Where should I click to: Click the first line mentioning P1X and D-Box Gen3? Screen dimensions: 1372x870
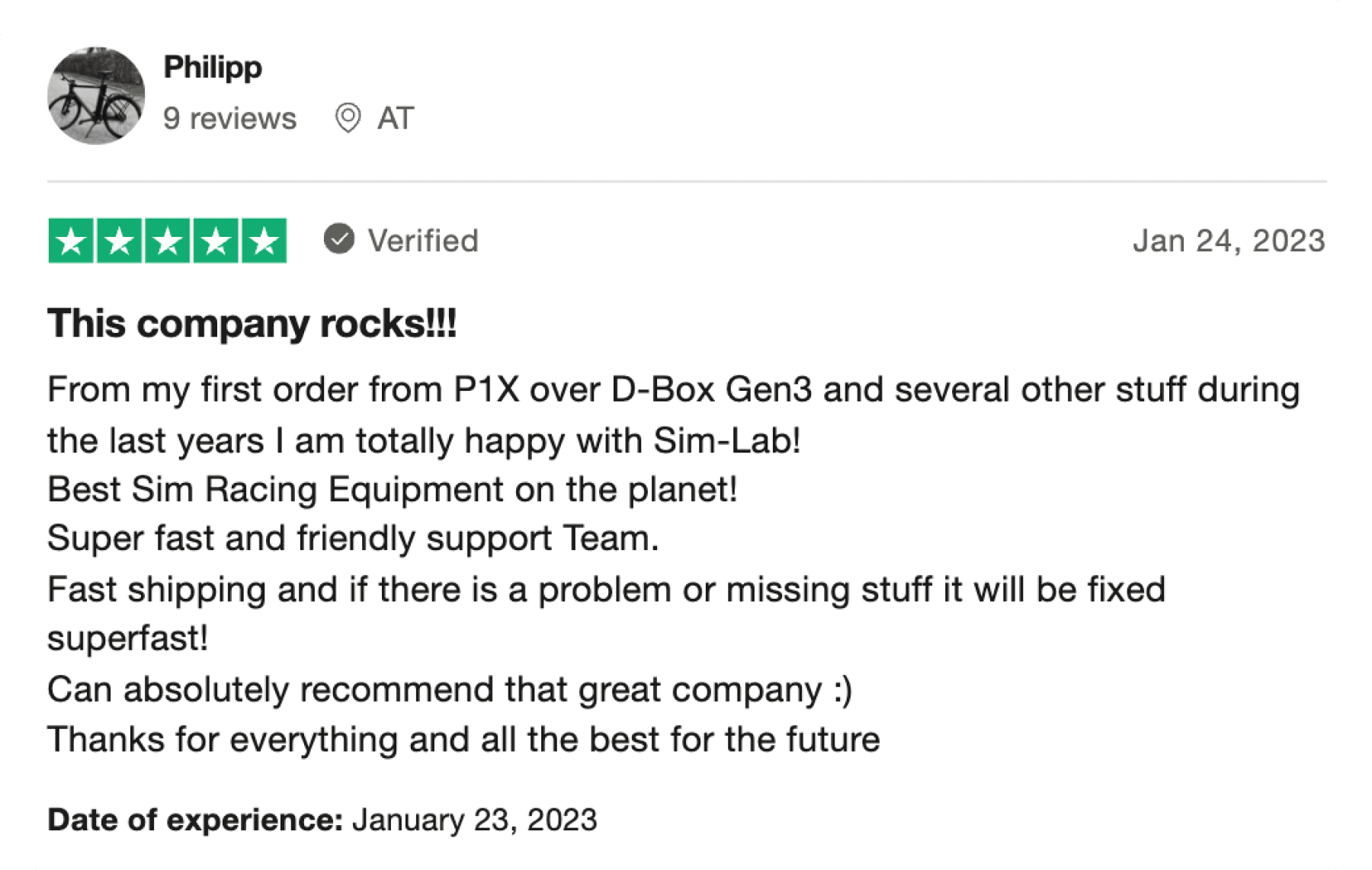(674, 390)
